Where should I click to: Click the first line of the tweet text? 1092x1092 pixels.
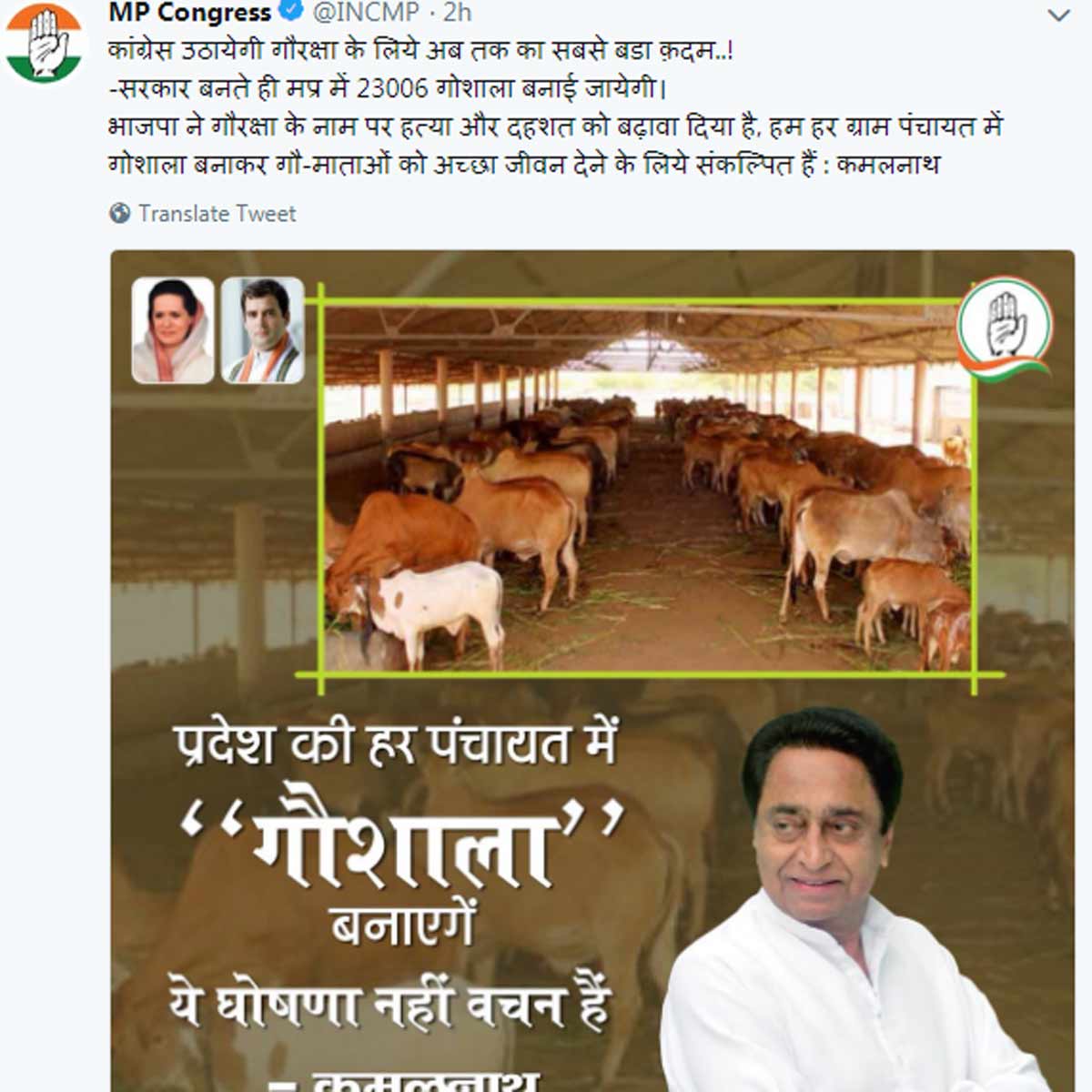pyautogui.click(x=420, y=51)
